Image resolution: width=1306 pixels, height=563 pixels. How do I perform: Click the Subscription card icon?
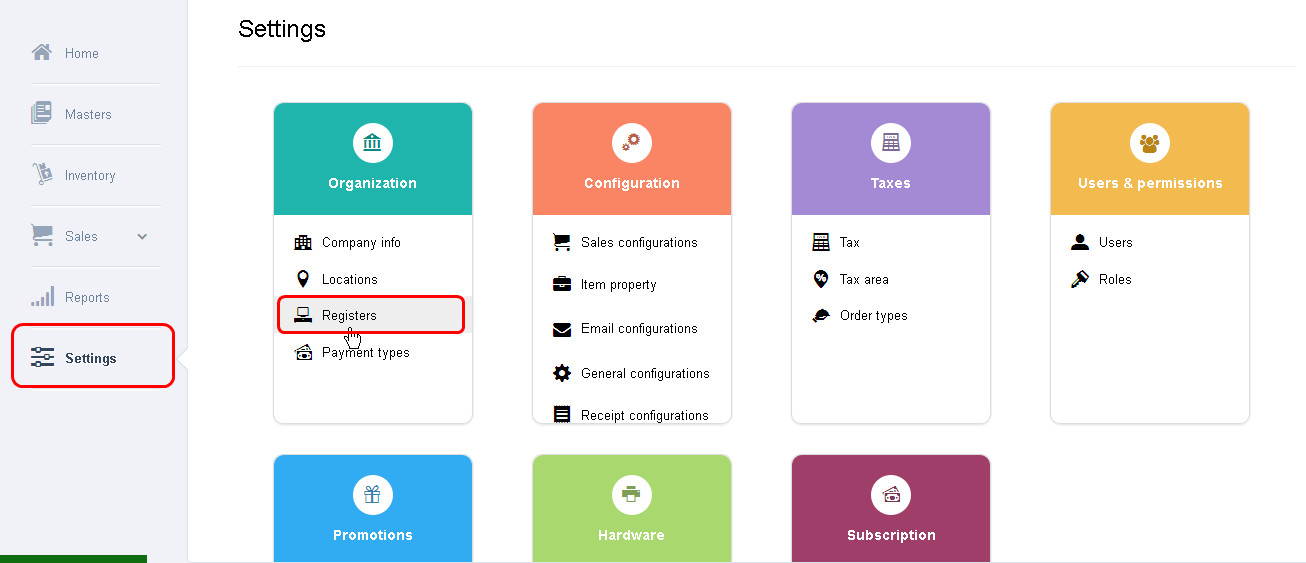click(x=890, y=495)
